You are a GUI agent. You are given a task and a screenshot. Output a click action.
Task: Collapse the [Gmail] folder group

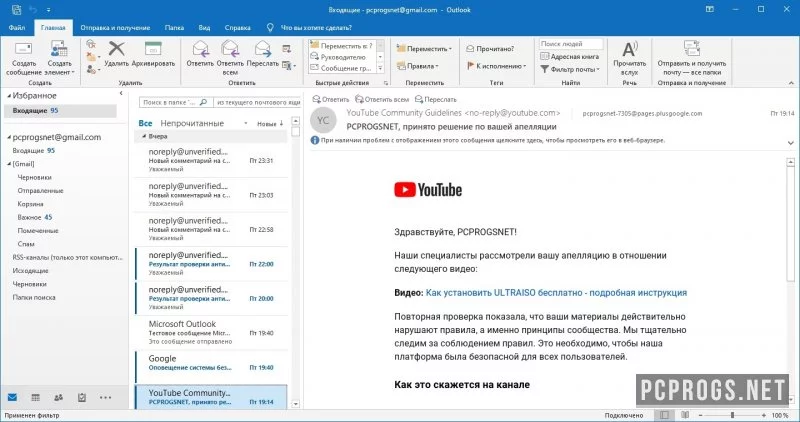(9, 164)
